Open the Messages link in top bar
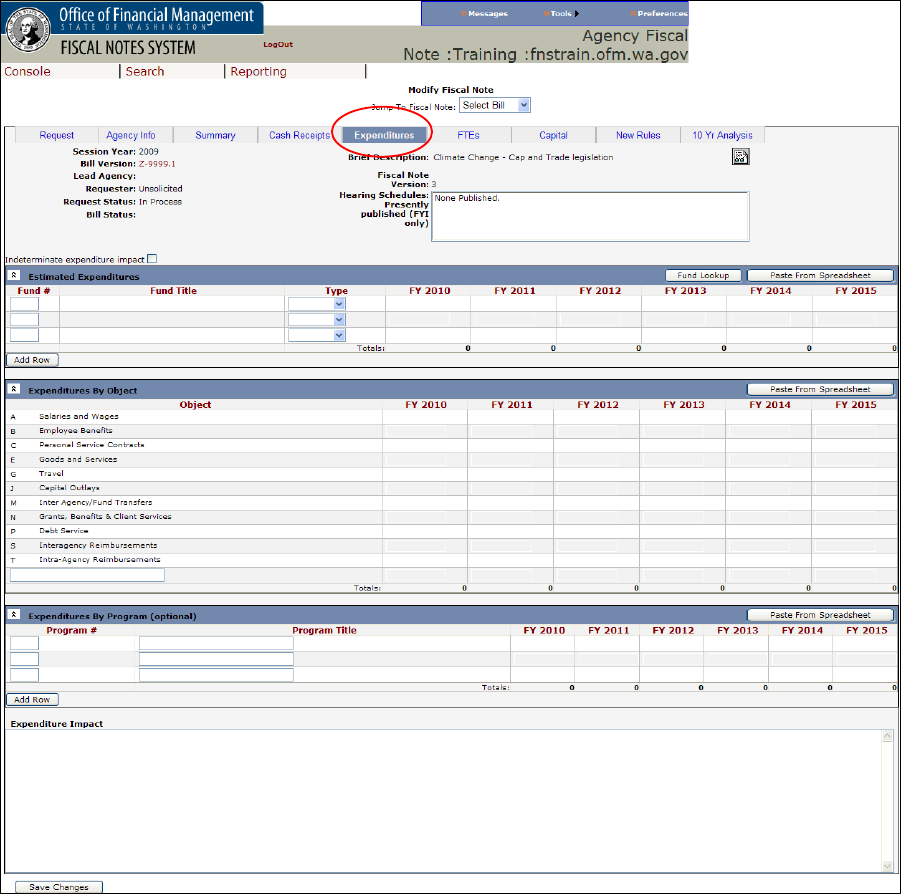 coord(484,13)
